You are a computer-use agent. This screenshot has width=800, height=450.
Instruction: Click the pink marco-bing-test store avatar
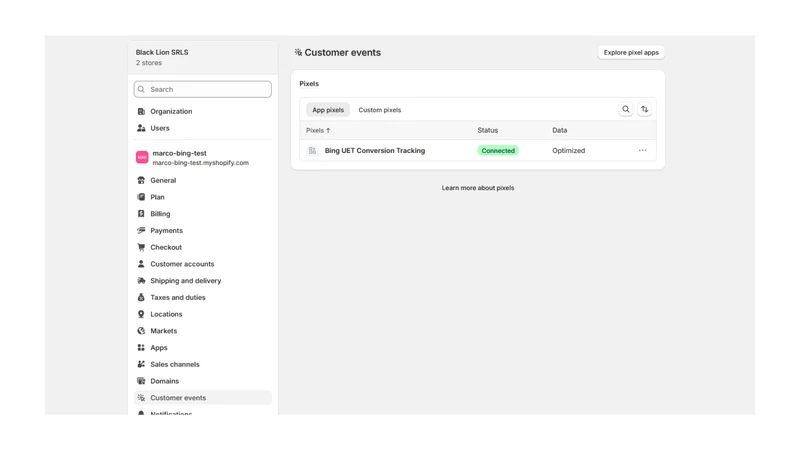click(142, 157)
